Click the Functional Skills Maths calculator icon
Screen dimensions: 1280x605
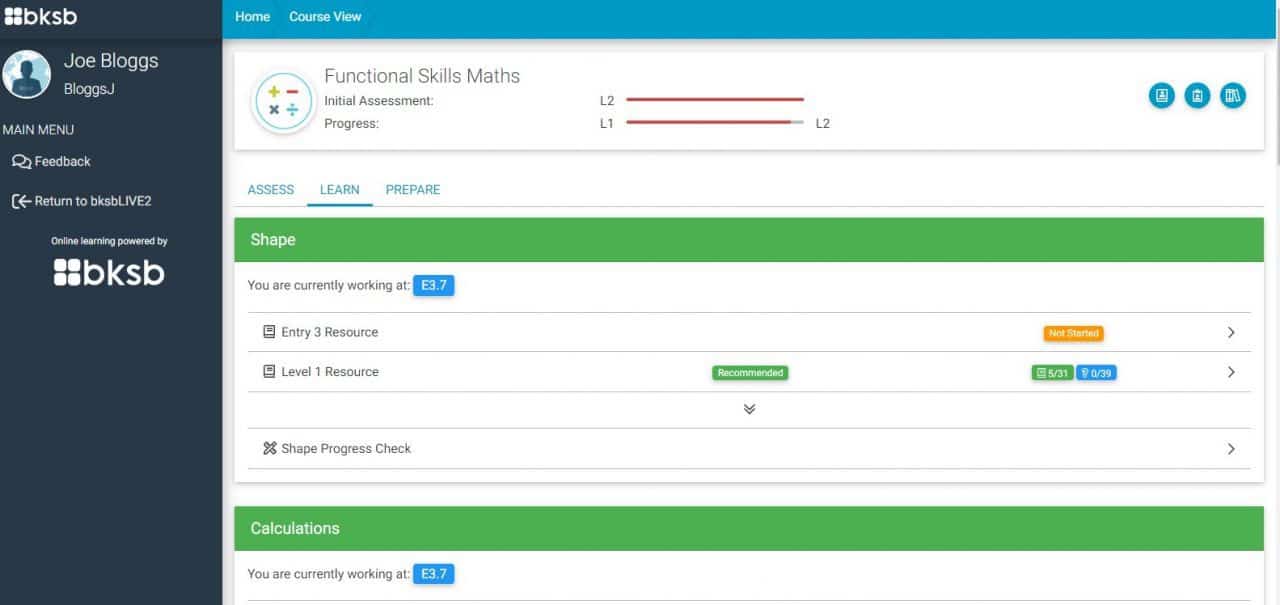coord(283,100)
